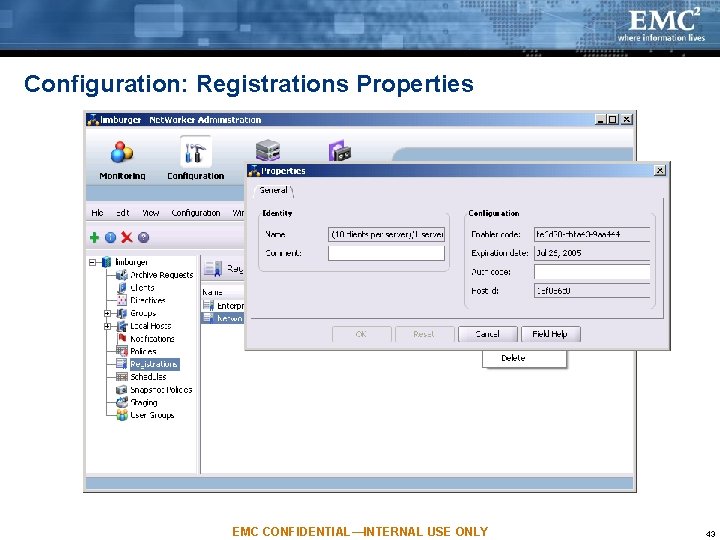Click the Registrations header icon in right pane
The image size is (720, 540).
[x=213, y=269]
